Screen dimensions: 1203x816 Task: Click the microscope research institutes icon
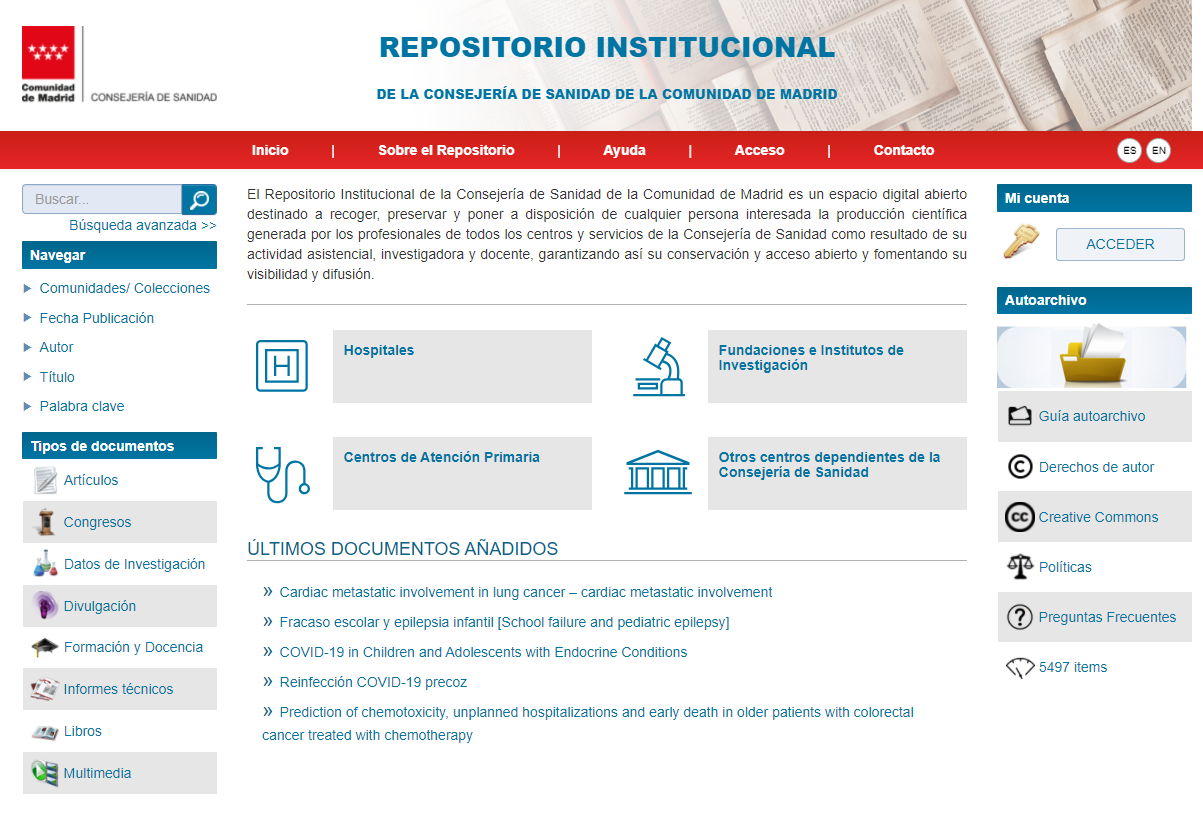coord(658,366)
